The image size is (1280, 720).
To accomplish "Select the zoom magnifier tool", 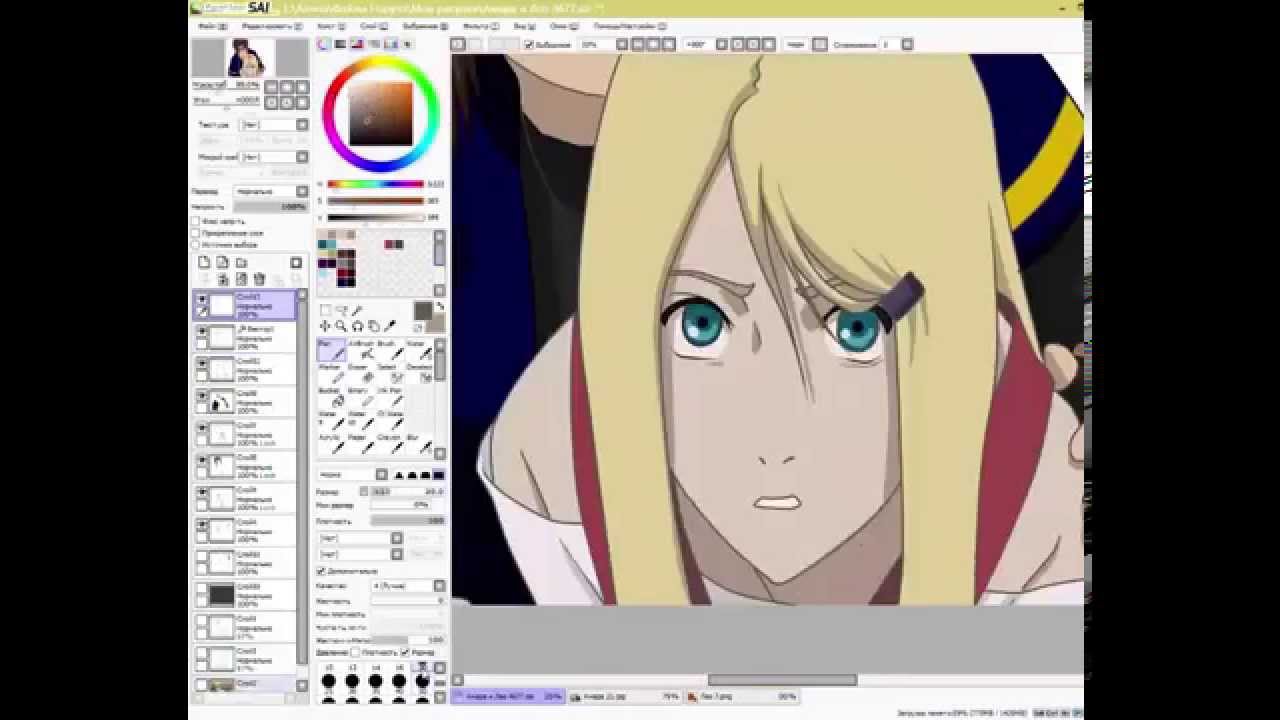I will (x=341, y=326).
